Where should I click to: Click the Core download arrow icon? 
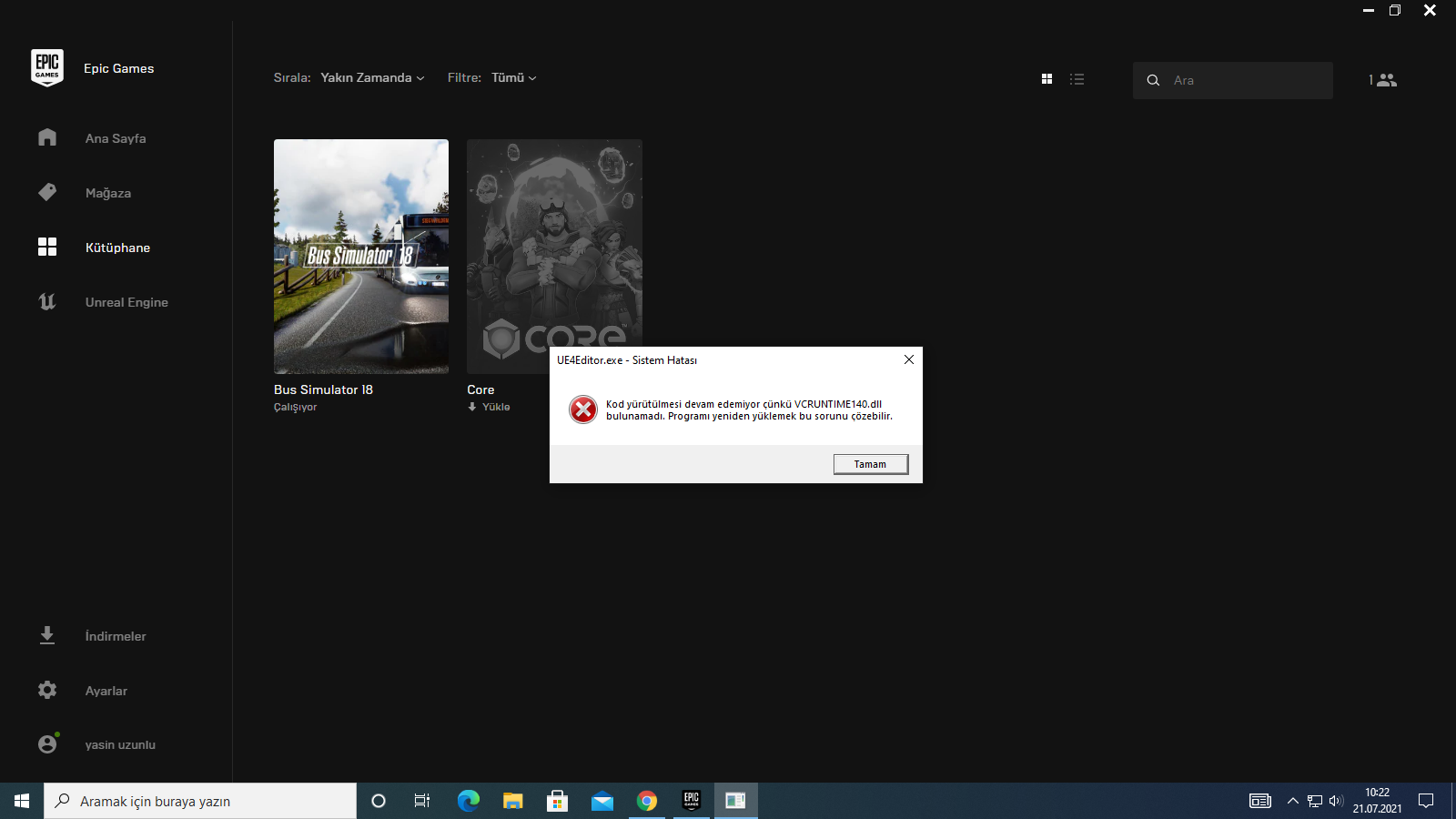coord(472,407)
